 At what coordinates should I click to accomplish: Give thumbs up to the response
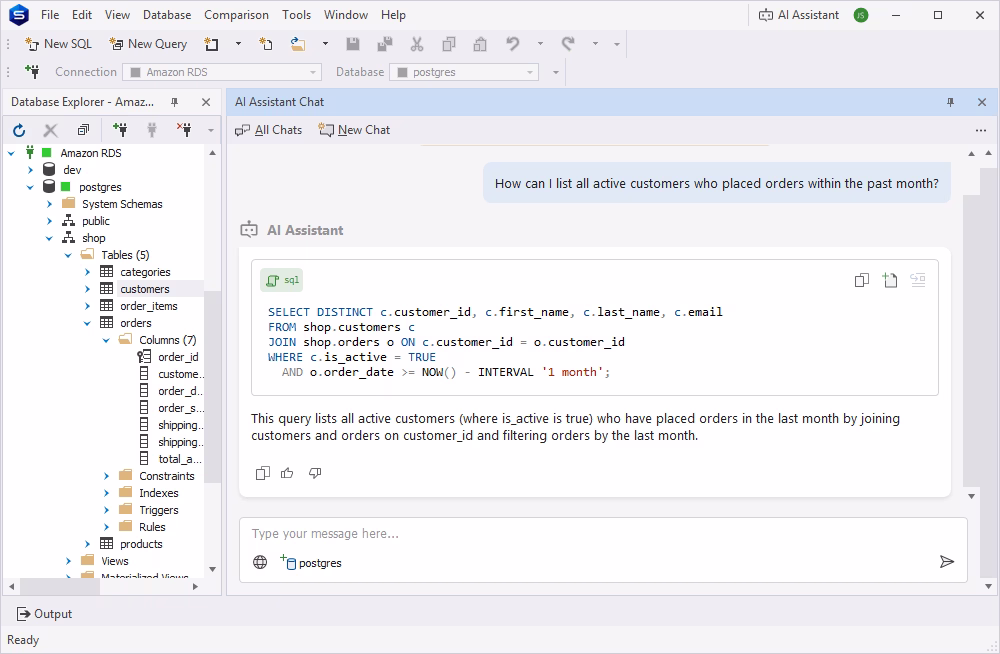(288, 473)
